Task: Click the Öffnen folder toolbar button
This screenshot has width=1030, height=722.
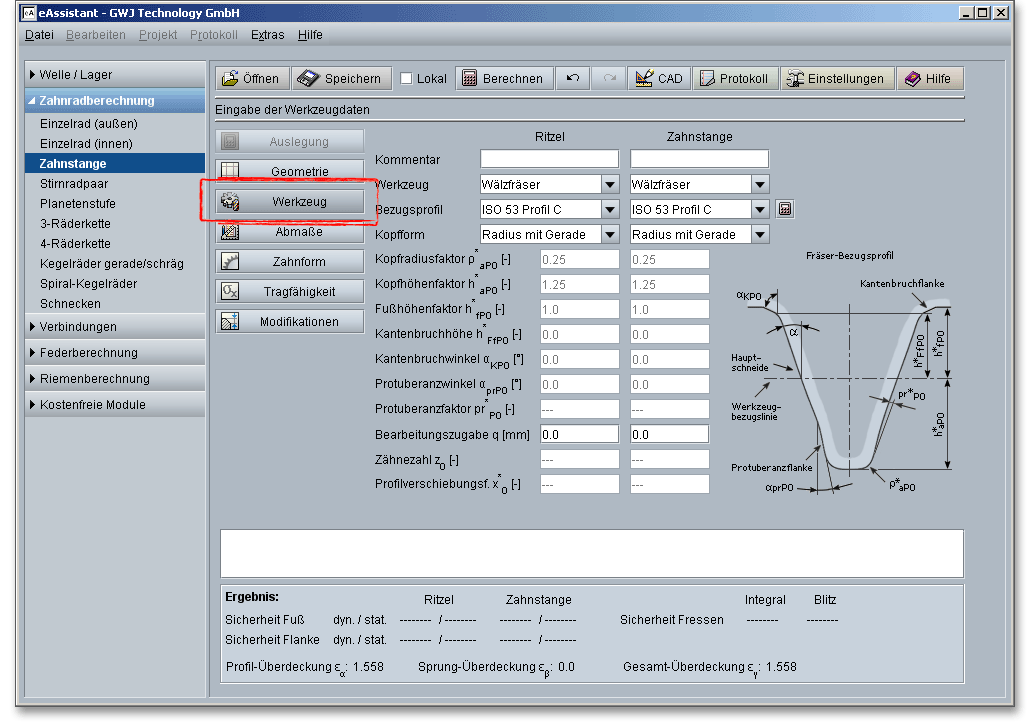Action: point(252,79)
